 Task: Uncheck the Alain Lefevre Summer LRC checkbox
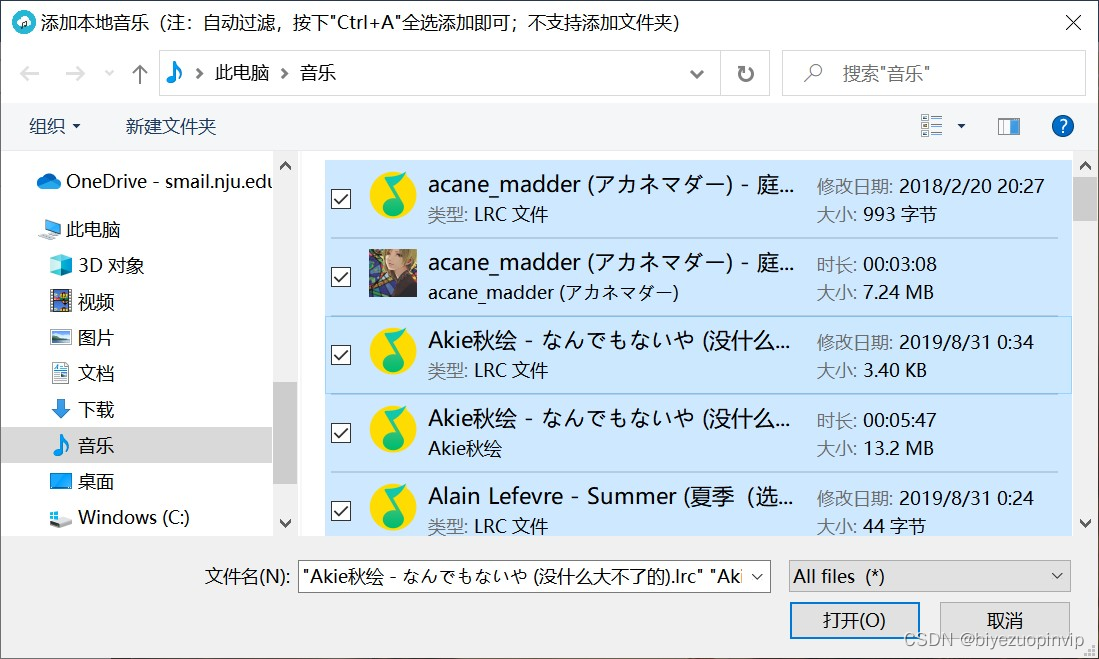pos(341,510)
